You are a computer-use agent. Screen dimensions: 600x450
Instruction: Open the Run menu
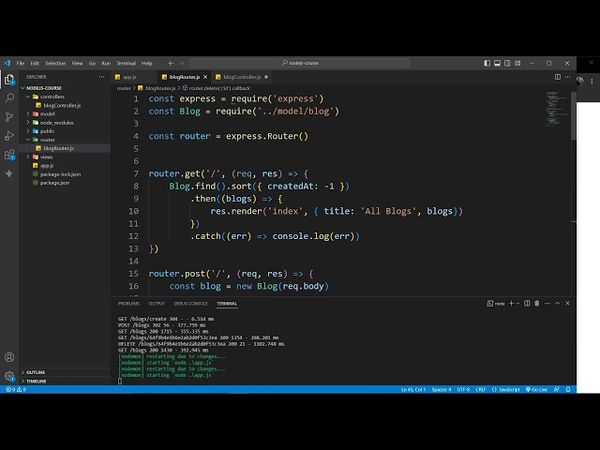coord(106,63)
